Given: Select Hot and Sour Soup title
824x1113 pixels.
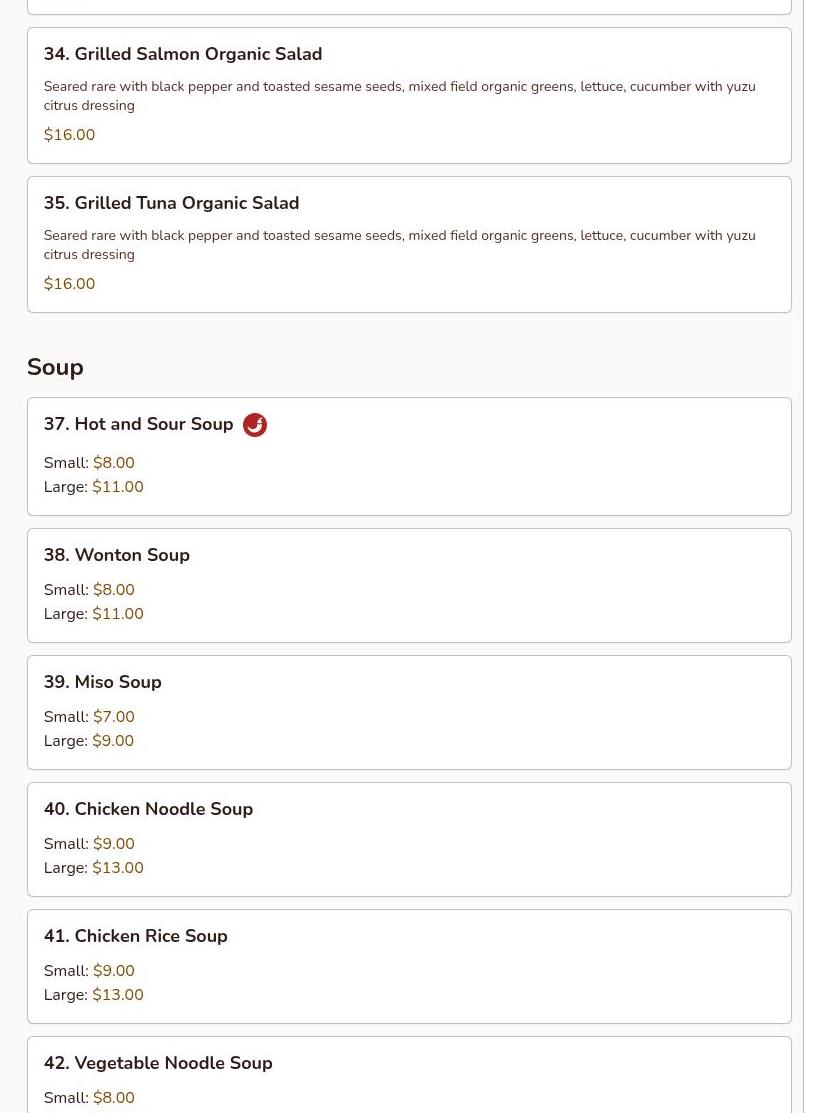Looking at the screenshot, I should click(x=138, y=424).
